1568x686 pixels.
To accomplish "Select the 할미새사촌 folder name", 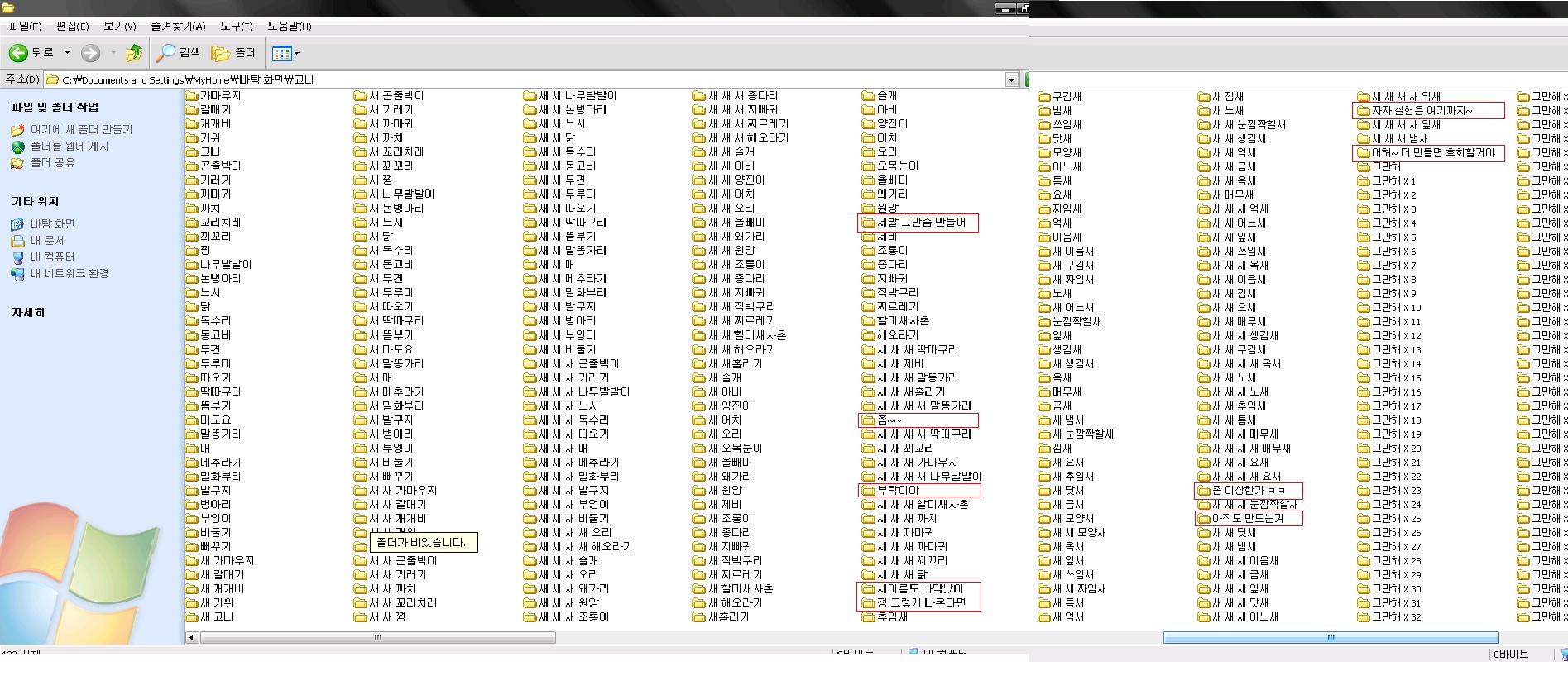I will 904,320.
